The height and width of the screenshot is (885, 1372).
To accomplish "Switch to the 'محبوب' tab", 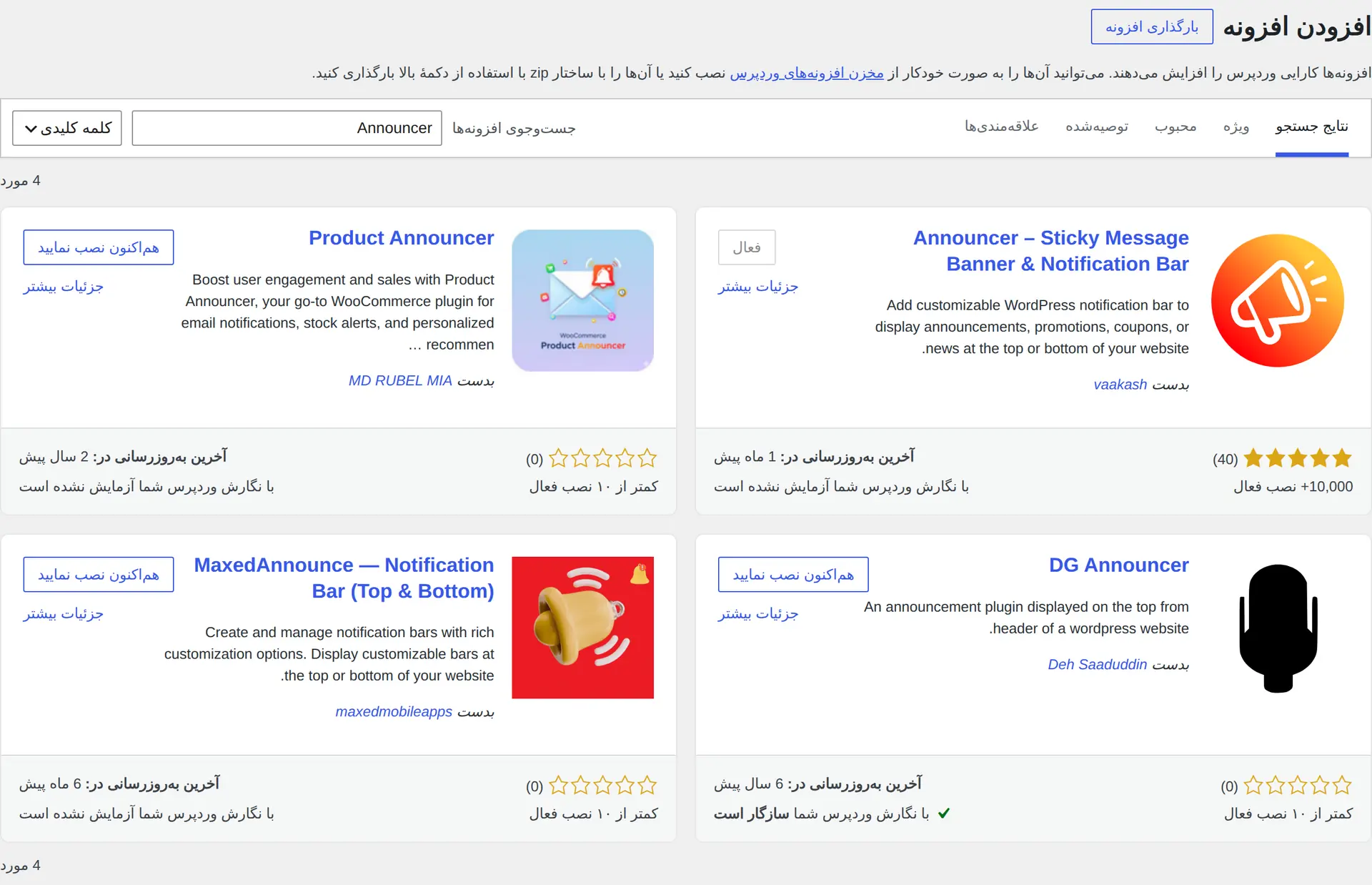I will point(1175,127).
